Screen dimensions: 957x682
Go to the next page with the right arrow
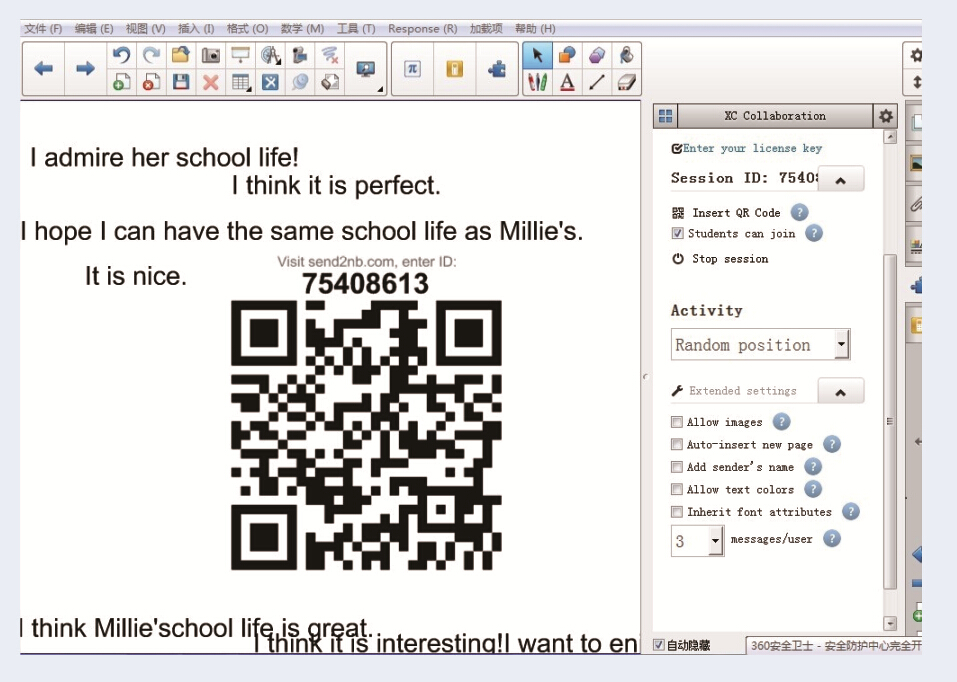85,68
